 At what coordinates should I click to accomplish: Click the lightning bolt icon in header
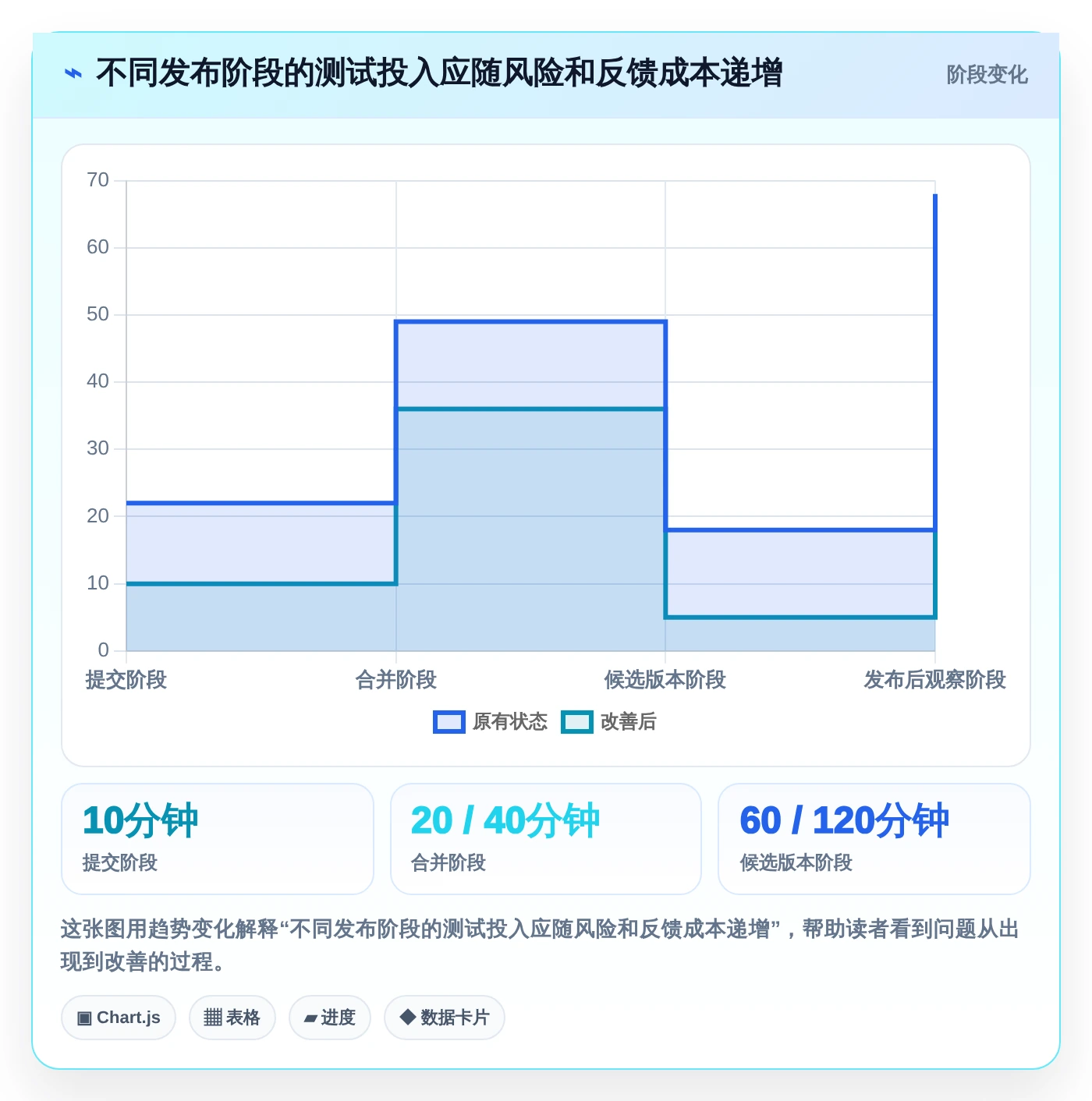coord(73,74)
